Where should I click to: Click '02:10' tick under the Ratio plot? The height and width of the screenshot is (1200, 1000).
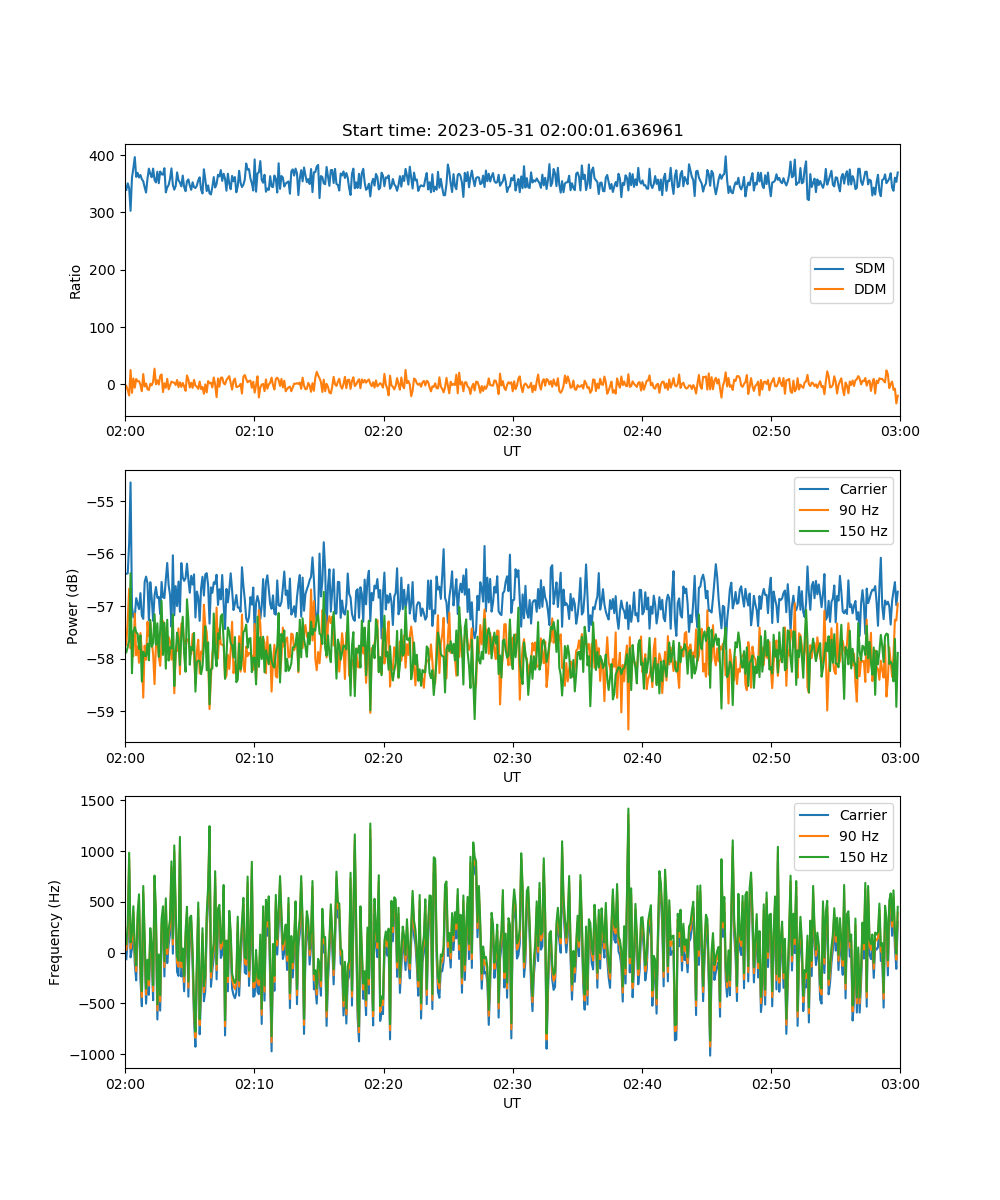pyautogui.click(x=254, y=431)
